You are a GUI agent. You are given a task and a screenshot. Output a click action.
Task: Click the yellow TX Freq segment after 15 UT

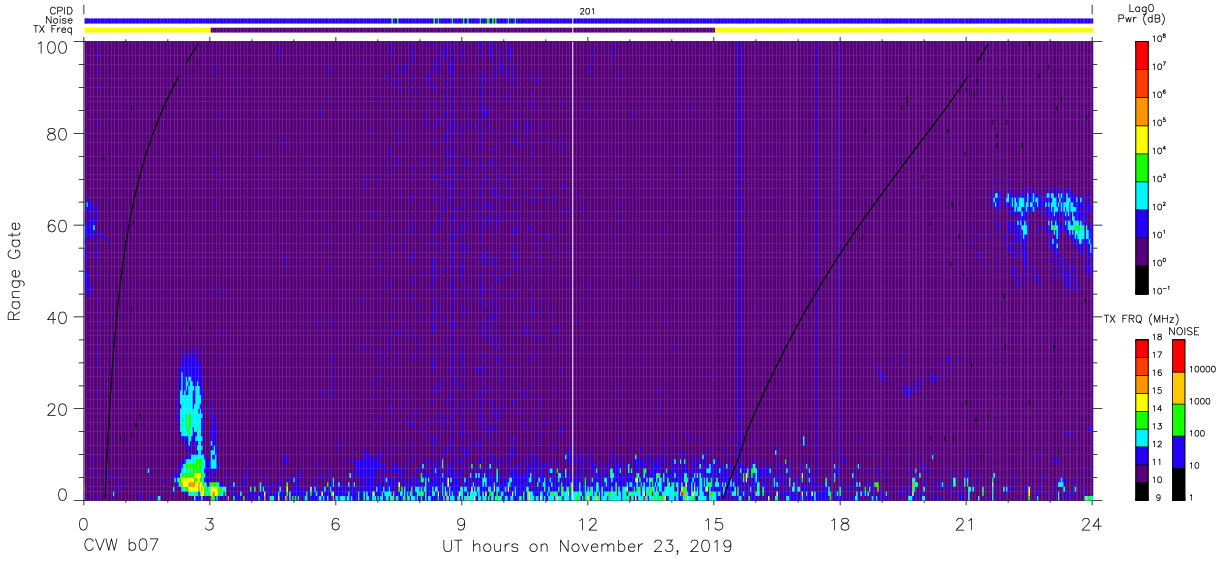point(903,29)
